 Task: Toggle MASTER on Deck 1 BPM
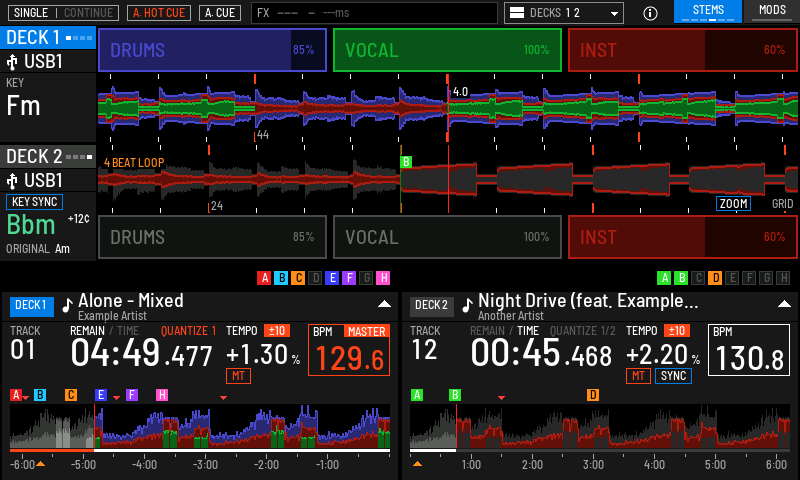point(366,332)
